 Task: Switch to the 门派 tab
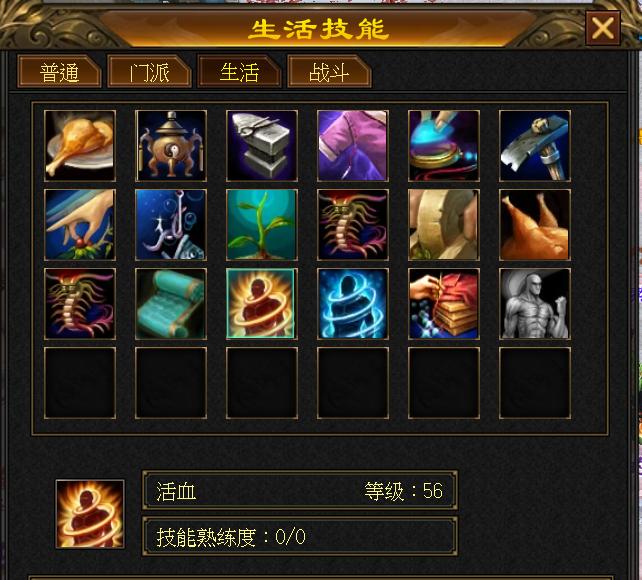(149, 72)
